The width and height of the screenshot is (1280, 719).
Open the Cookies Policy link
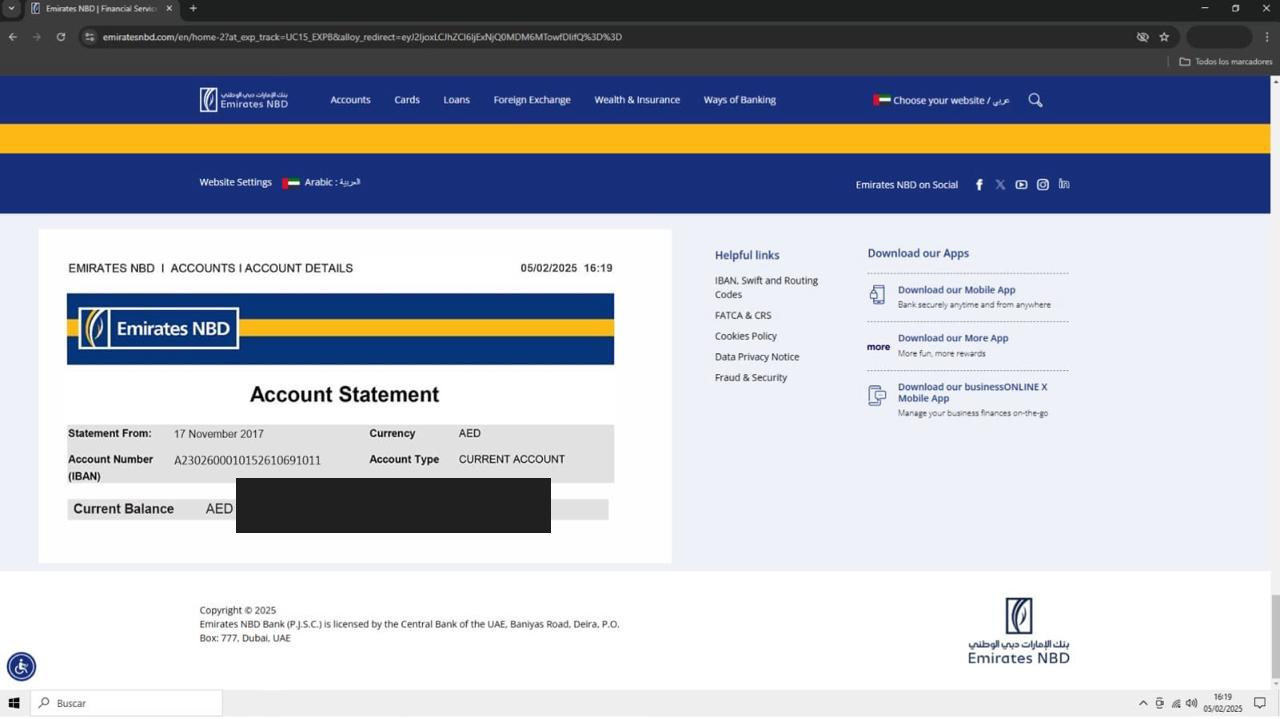(x=746, y=336)
